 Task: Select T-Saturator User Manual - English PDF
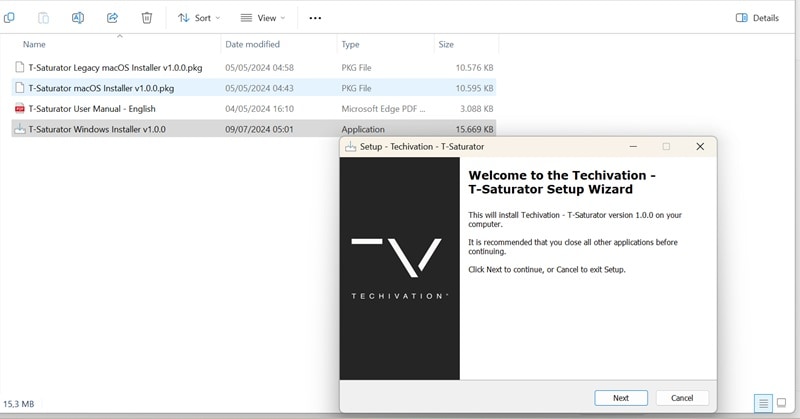coord(254,108)
